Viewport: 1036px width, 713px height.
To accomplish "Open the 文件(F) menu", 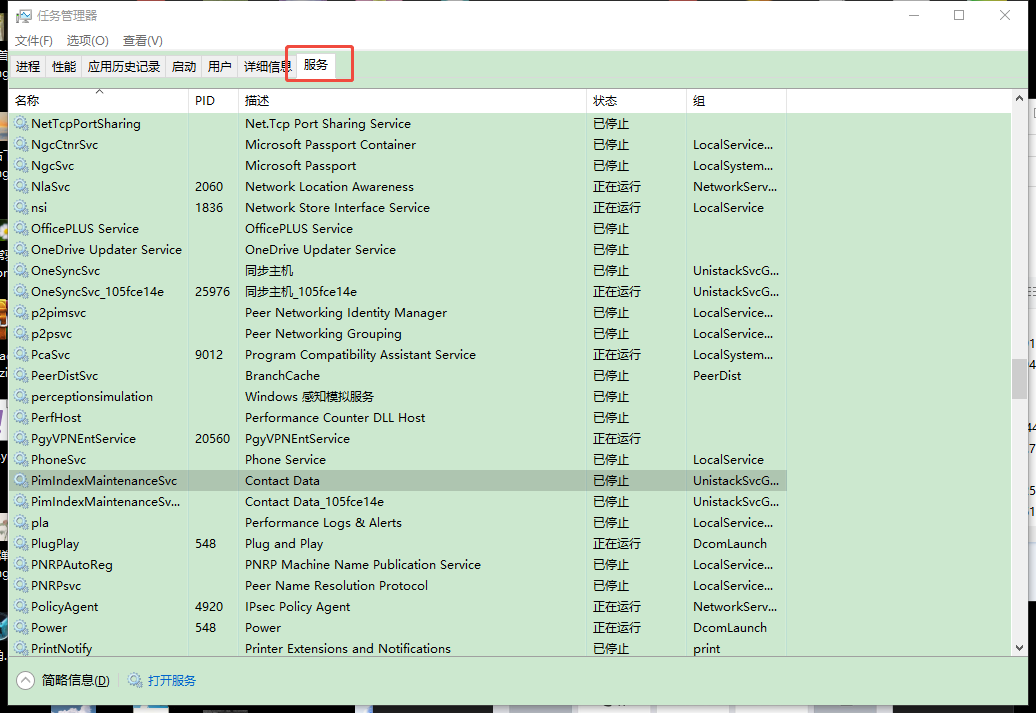I will (34, 41).
